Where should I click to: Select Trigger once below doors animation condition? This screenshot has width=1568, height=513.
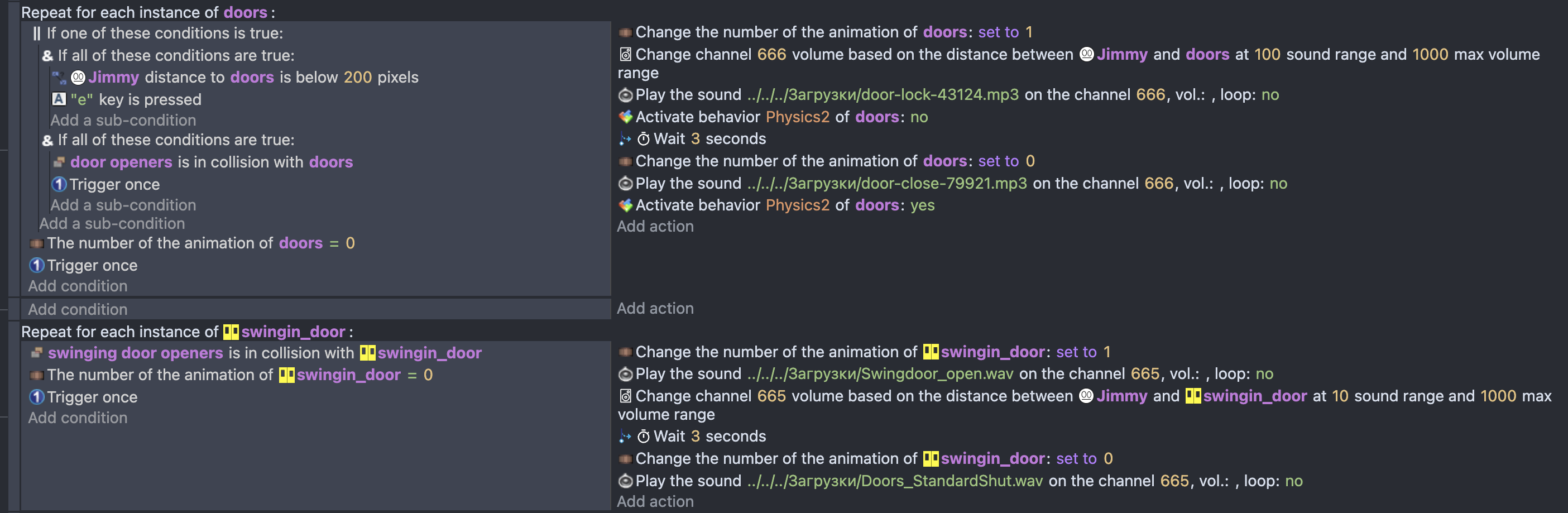pos(92,265)
